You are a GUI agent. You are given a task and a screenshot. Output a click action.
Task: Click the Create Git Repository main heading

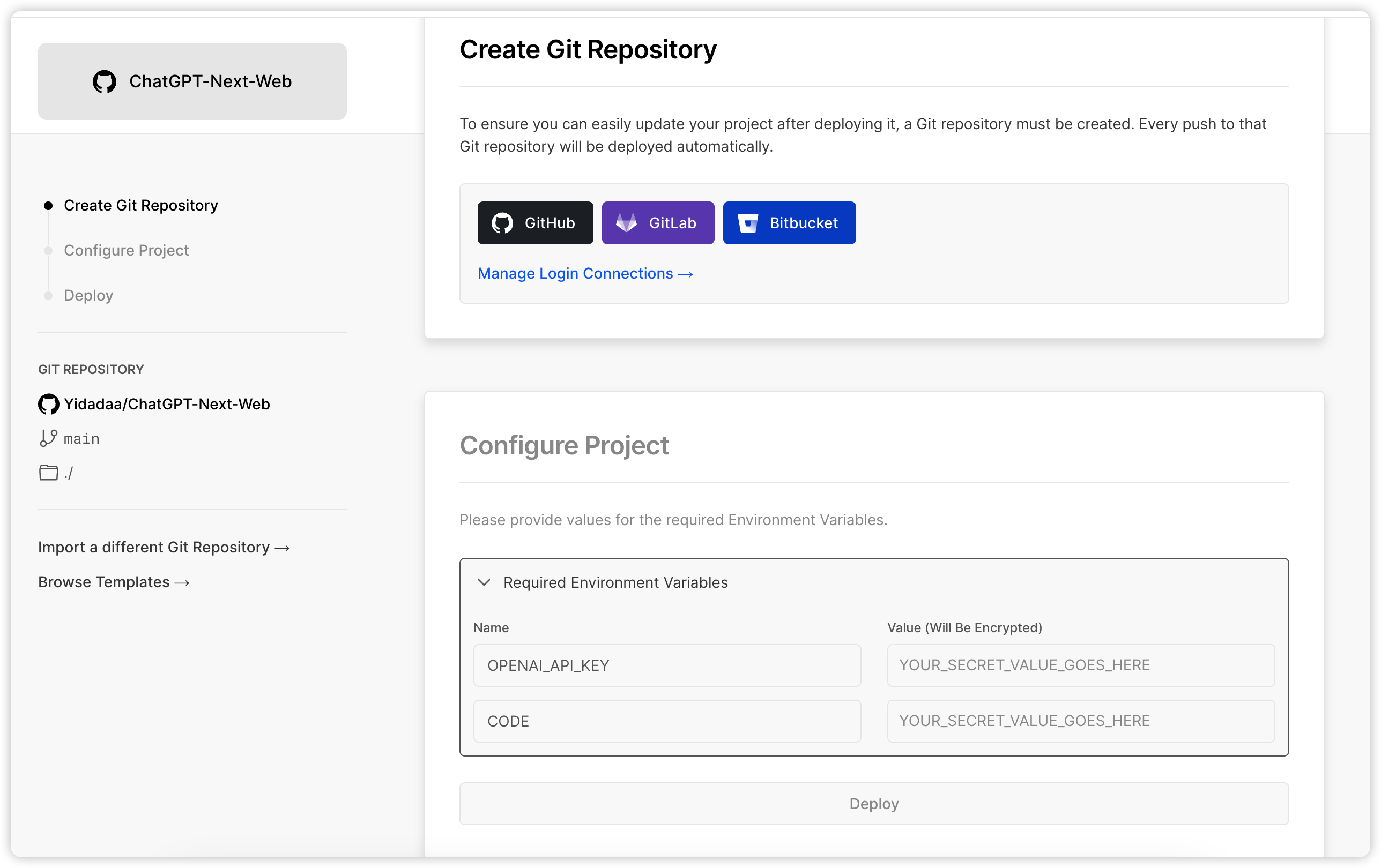(x=589, y=49)
